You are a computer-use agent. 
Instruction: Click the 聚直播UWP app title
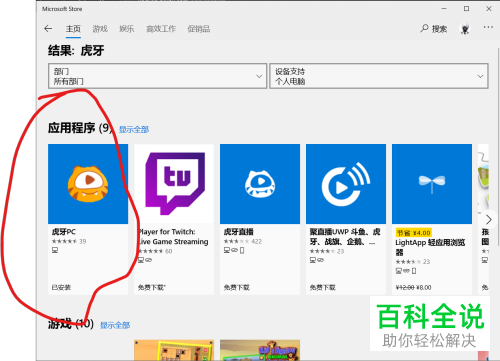click(345, 237)
